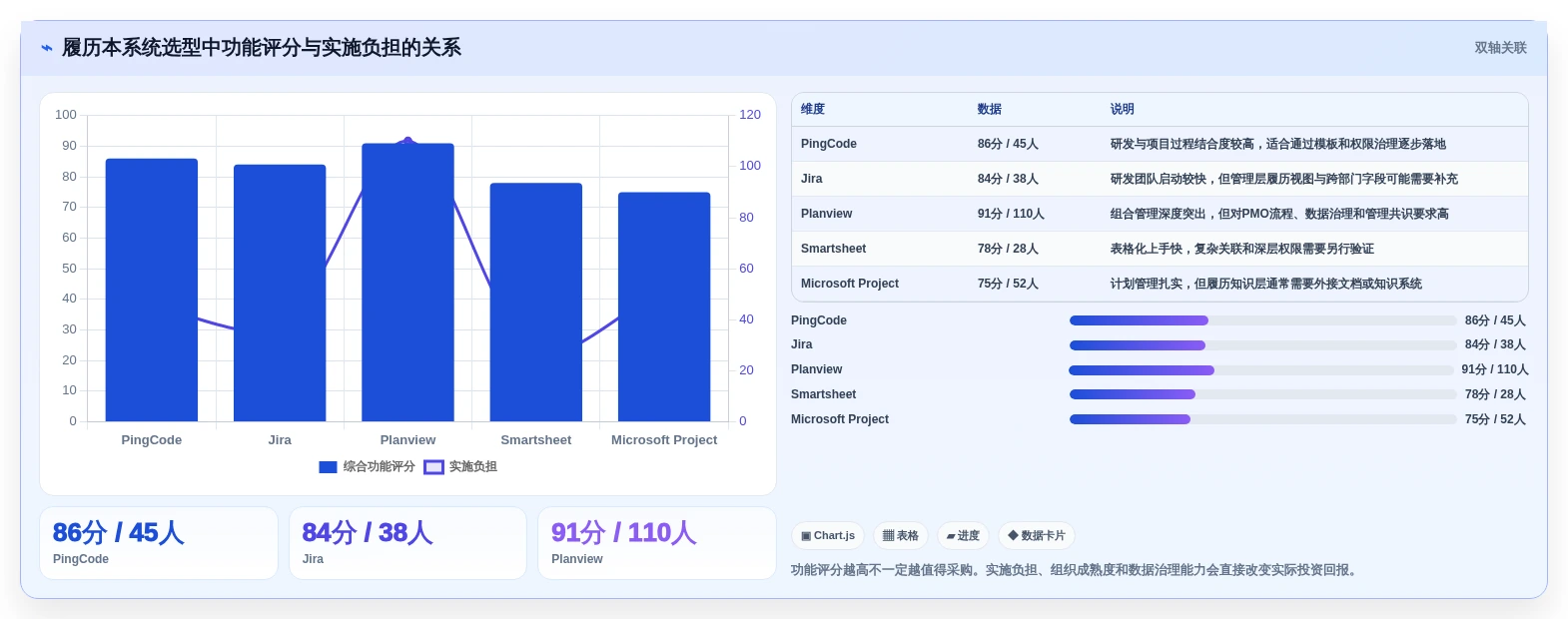Click the grid icon in 表格 chip
This screenshot has width=1568, height=619.
(x=889, y=536)
